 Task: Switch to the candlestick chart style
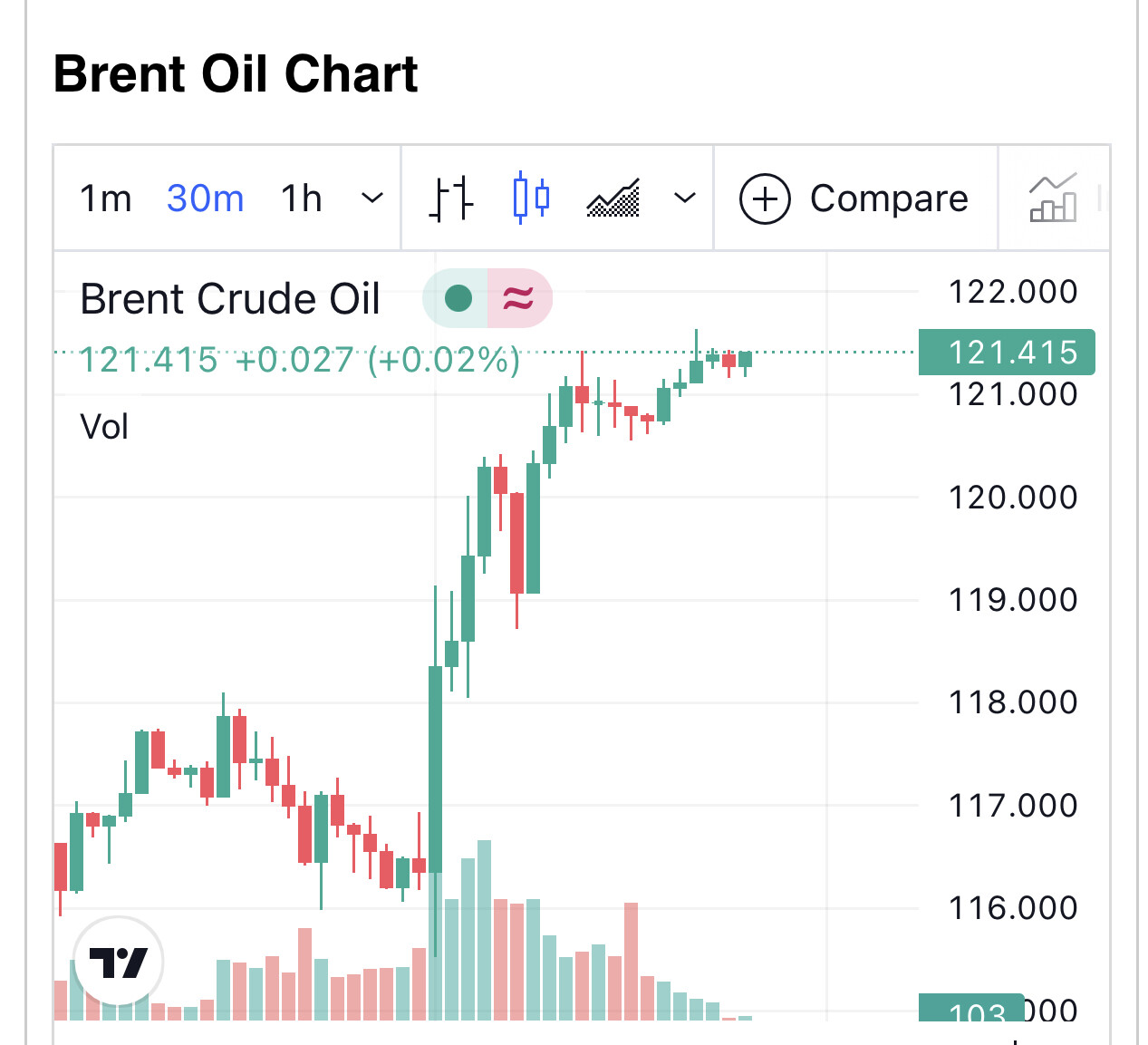coord(531,198)
